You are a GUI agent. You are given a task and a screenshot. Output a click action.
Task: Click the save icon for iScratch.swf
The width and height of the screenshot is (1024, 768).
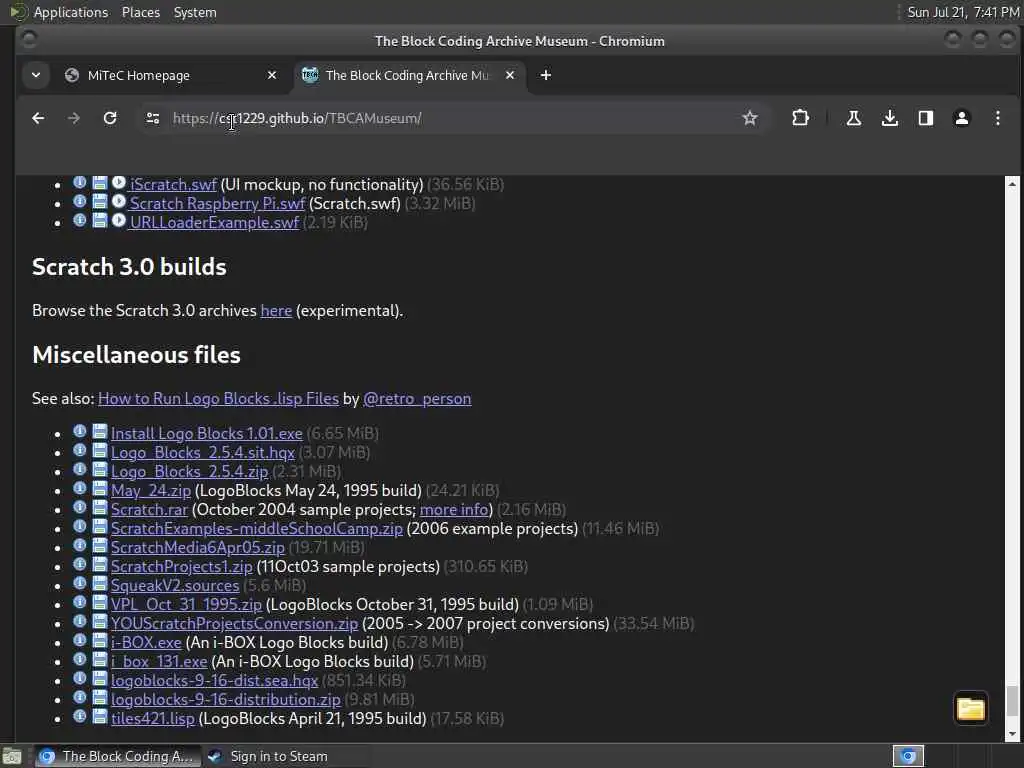[99, 183]
